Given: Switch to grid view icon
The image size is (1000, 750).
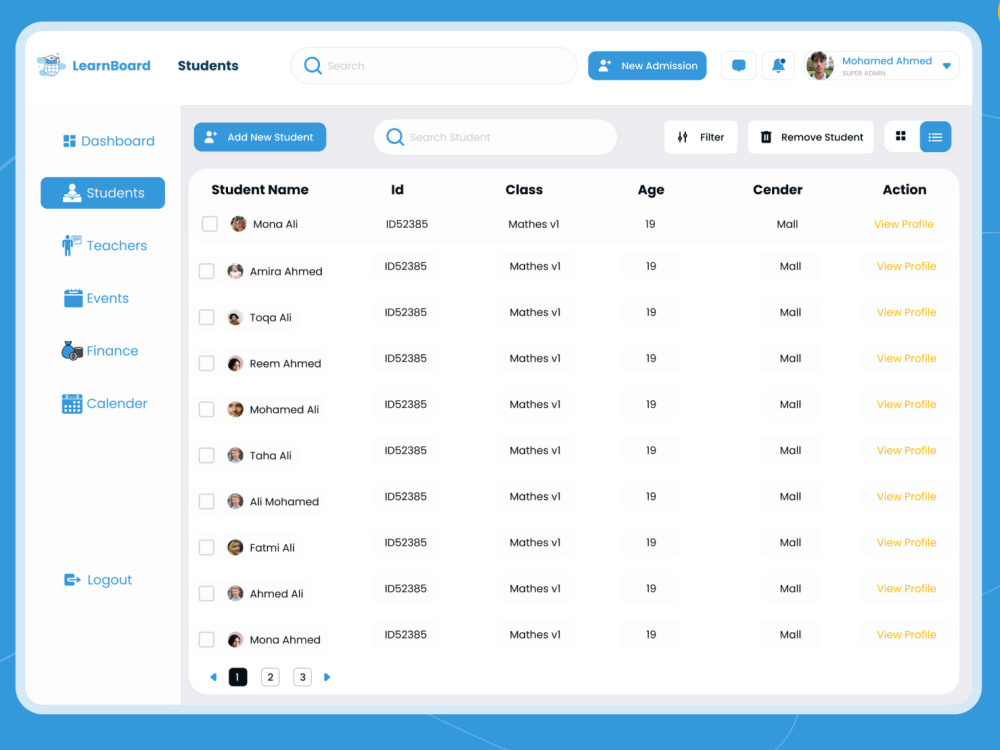Looking at the screenshot, I should point(901,136).
